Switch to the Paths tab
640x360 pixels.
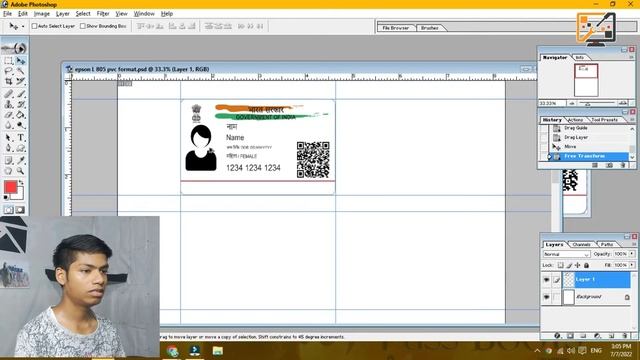[607, 244]
